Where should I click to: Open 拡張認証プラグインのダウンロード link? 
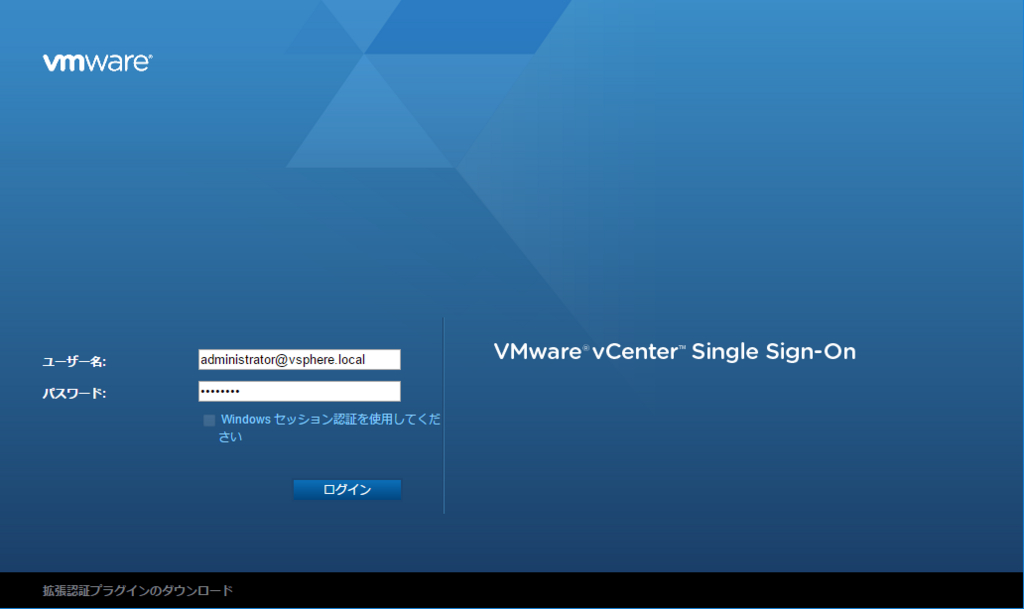138,591
